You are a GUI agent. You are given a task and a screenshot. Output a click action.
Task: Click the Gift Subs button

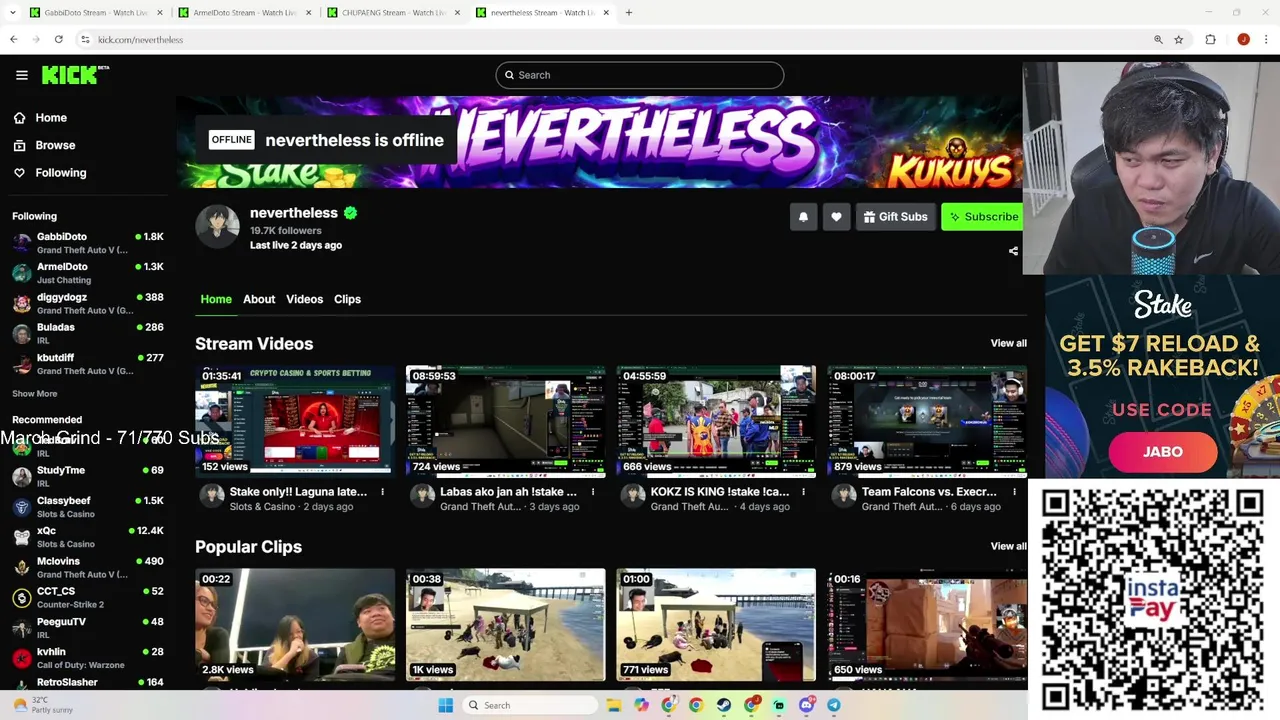click(x=895, y=217)
